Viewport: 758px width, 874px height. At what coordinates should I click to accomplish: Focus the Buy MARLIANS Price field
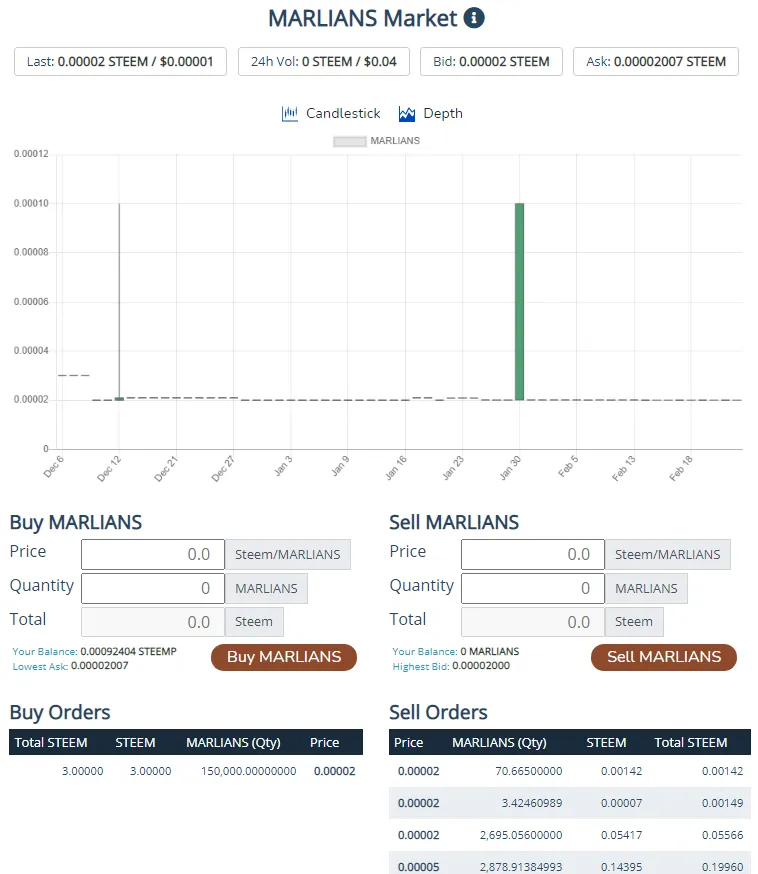pyautogui.click(x=153, y=555)
